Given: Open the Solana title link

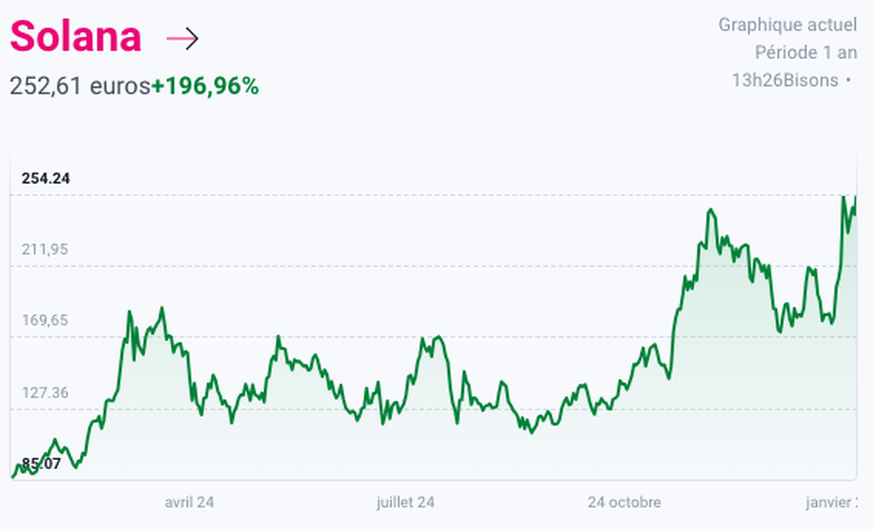Looking at the screenshot, I should pyautogui.click(x=75, y=38).
